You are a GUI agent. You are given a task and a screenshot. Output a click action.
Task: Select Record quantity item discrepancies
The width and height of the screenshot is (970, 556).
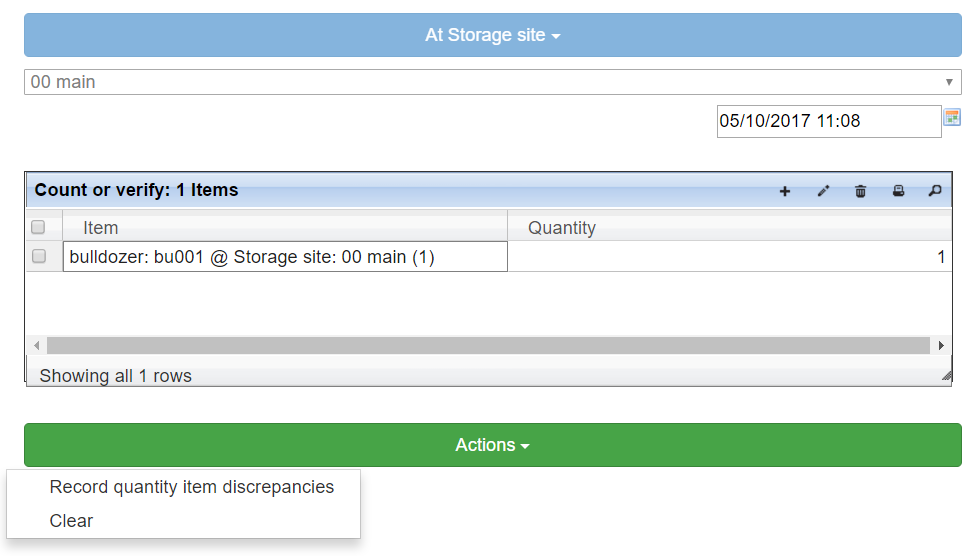192,487
